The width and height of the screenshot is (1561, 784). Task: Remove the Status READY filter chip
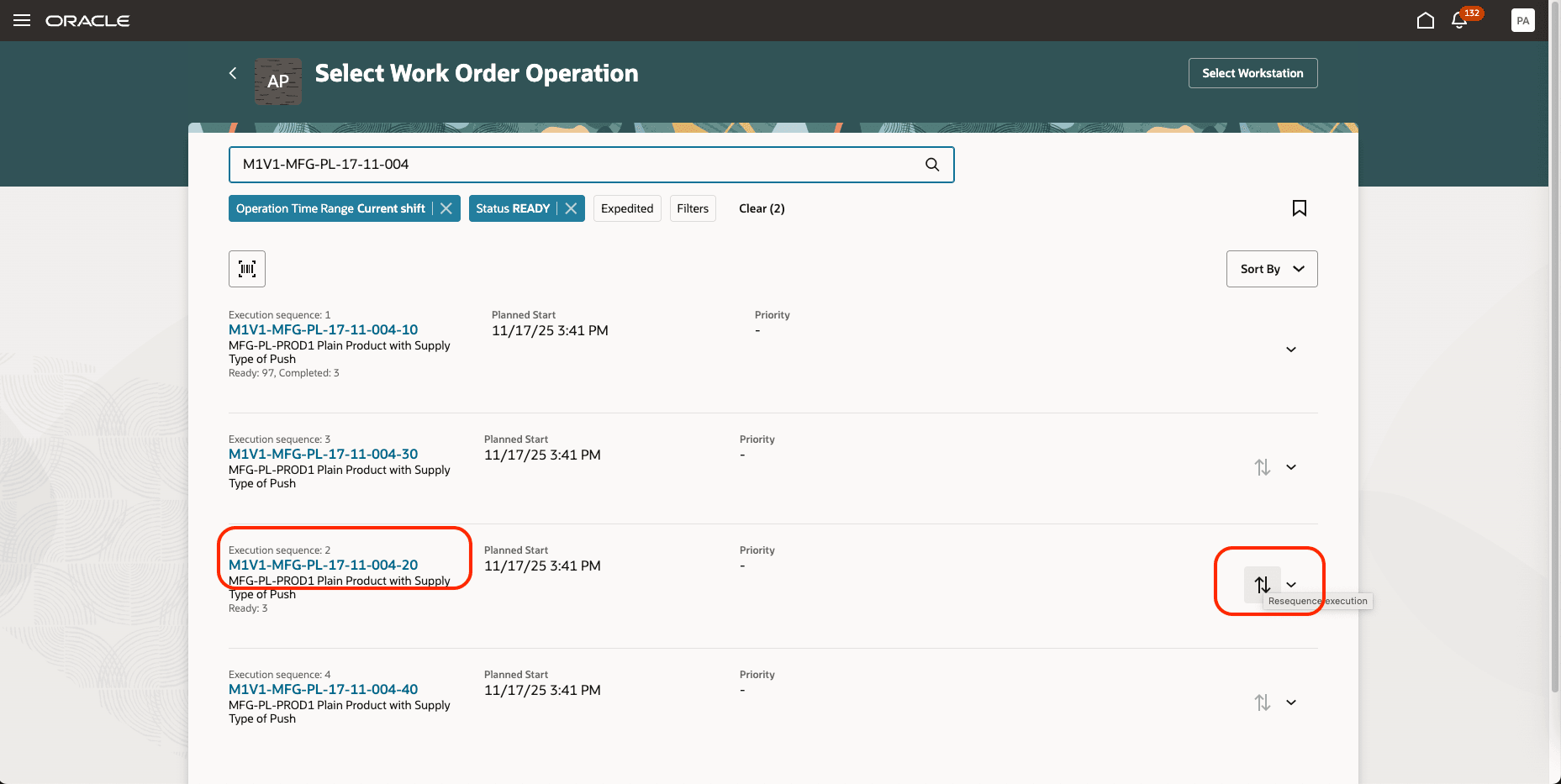pos(571,208)
